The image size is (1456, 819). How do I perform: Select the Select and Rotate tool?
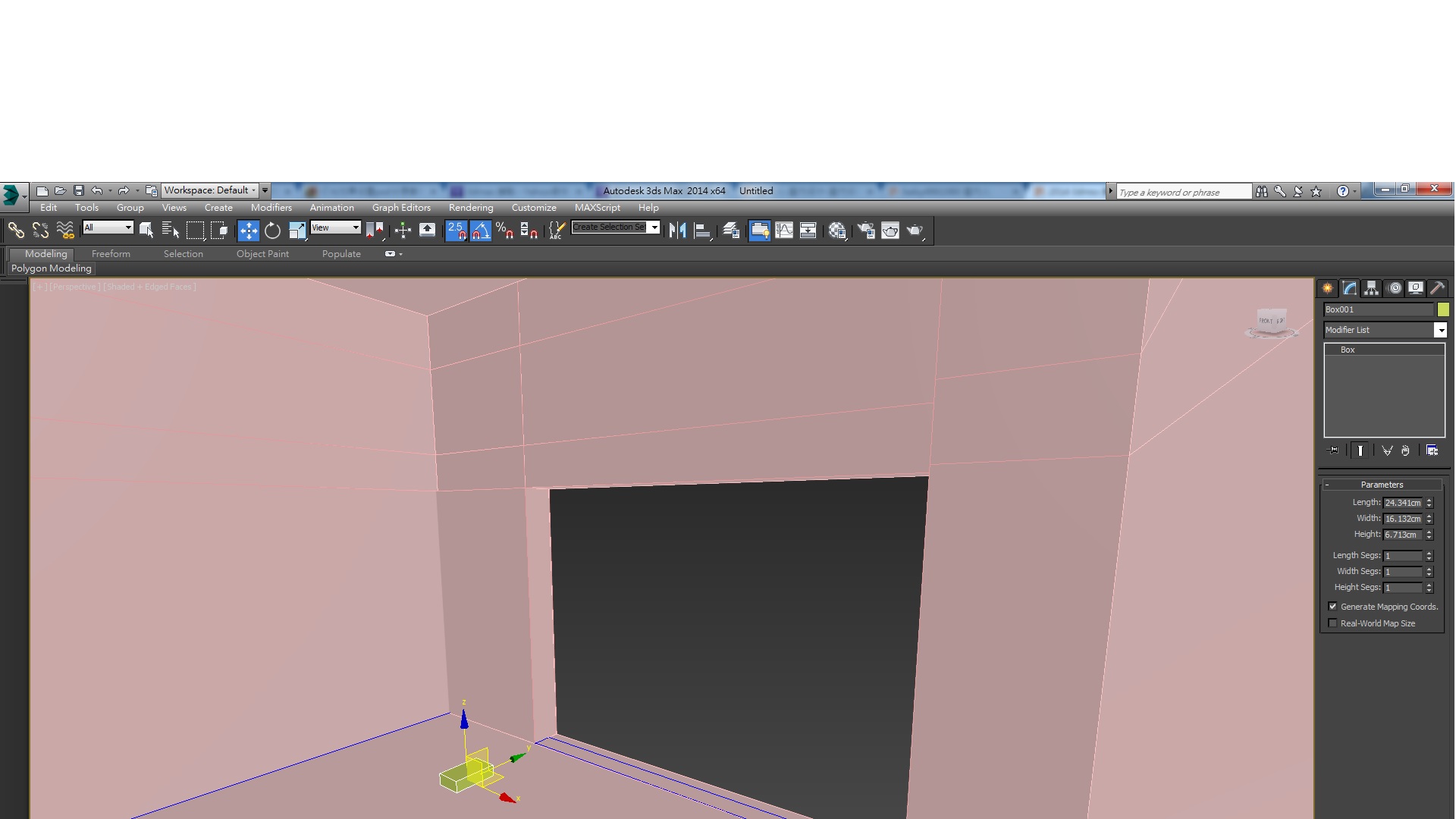click(x=273, y=231)
